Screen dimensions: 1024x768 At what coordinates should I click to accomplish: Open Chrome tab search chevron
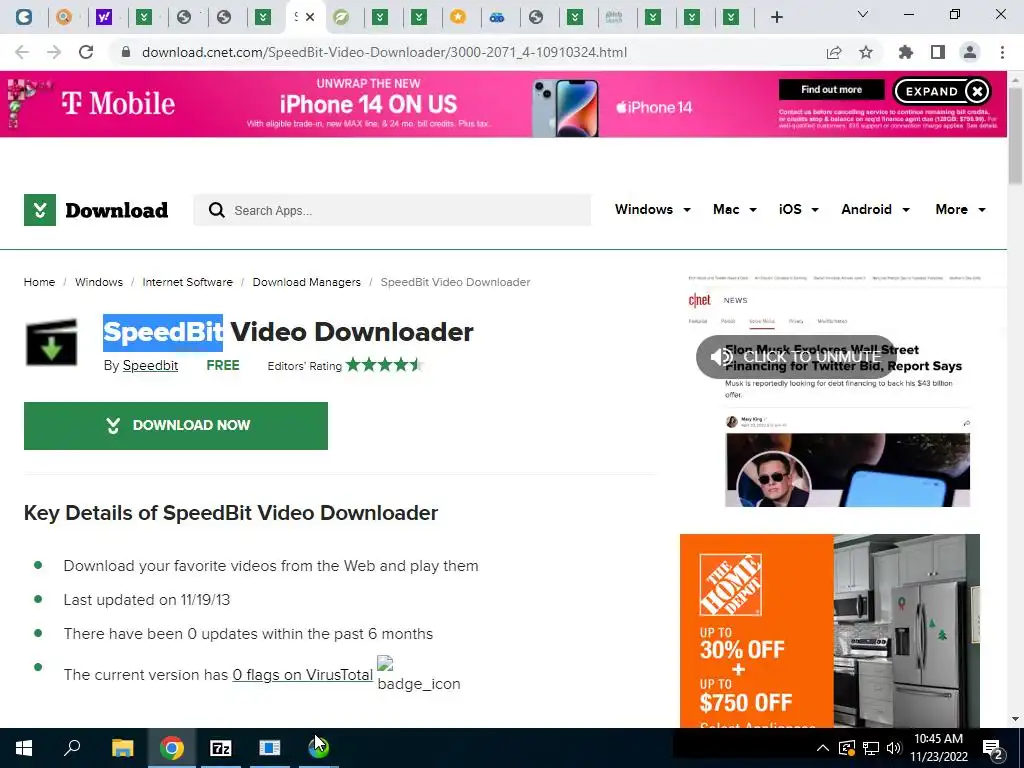[863, 14]
